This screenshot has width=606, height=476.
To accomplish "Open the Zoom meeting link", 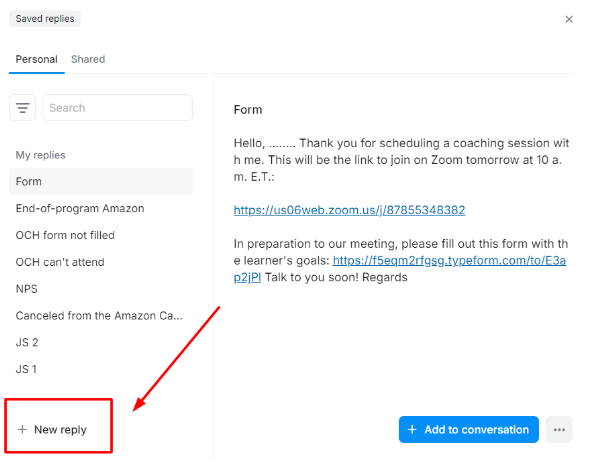I will [x=349, y=210].
